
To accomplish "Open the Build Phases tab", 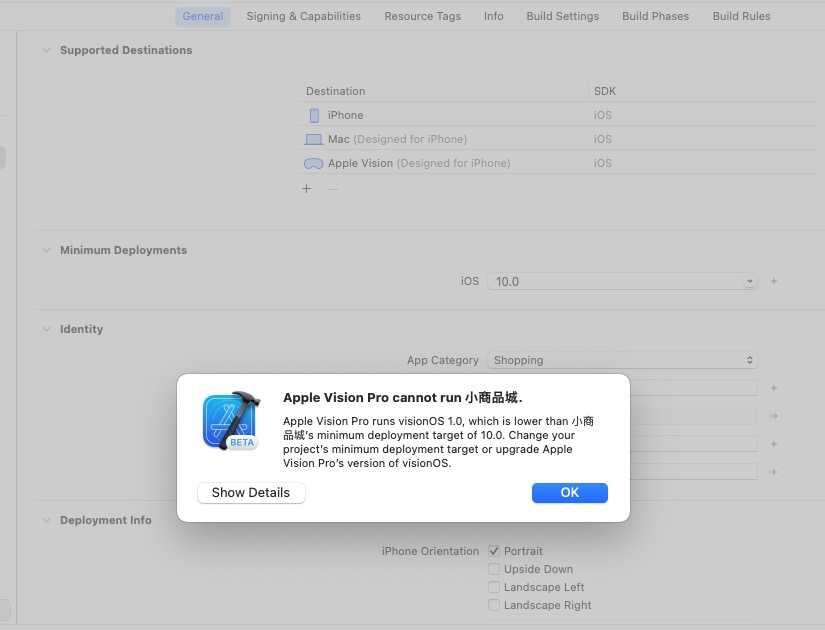I will coord(655,16).
